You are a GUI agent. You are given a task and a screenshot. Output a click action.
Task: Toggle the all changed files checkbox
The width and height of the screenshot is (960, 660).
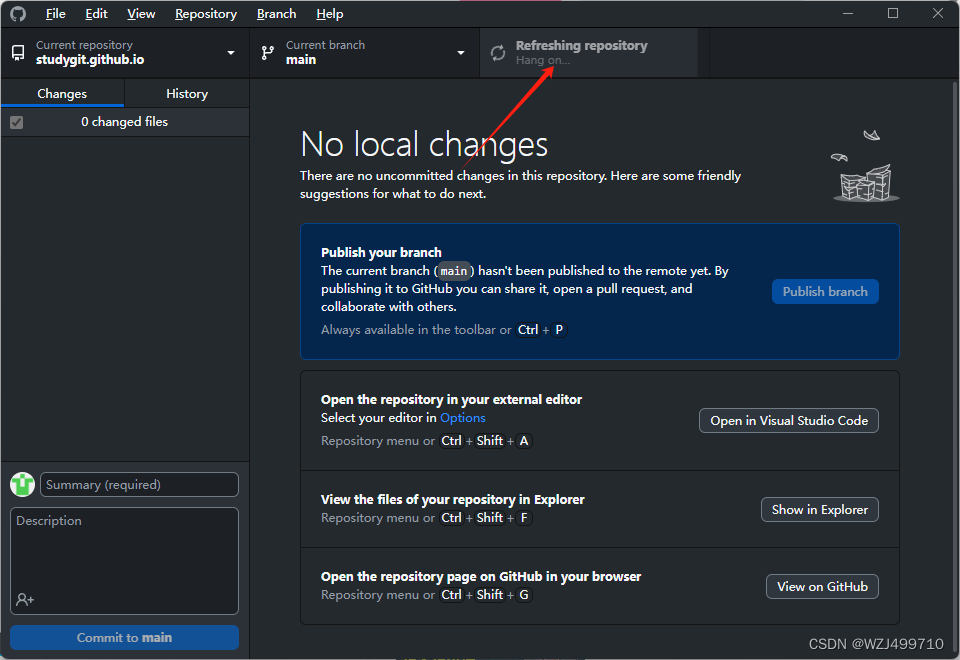[x=17, y=122]
